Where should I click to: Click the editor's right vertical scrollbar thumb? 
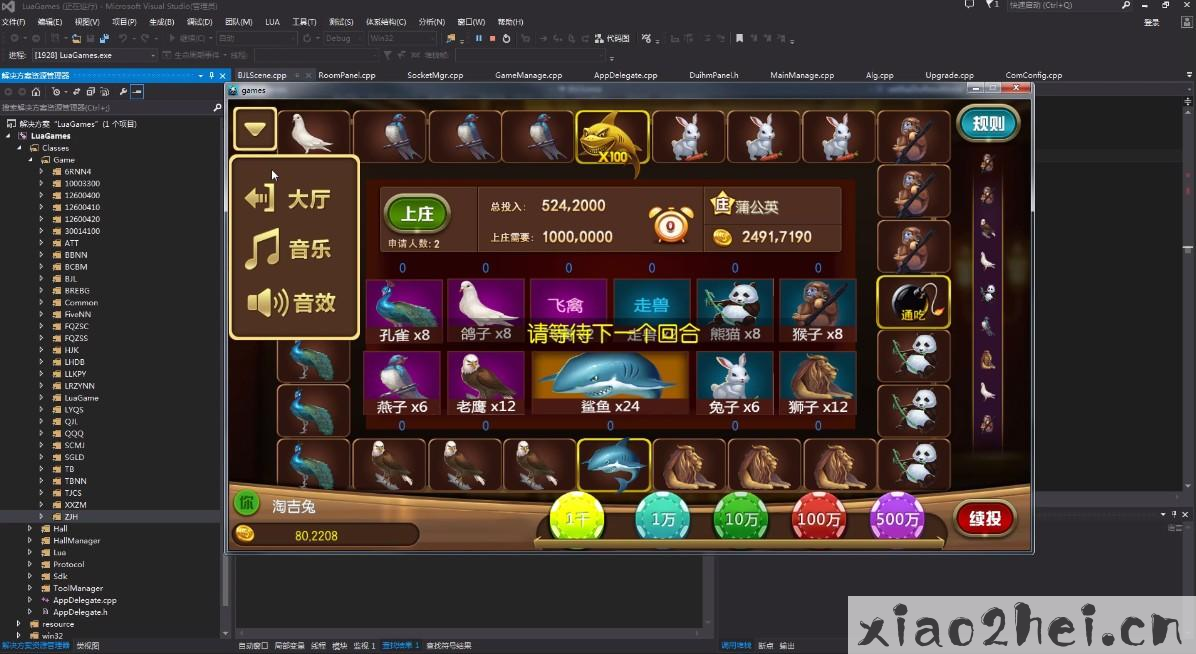click(x=1188, y=249)
